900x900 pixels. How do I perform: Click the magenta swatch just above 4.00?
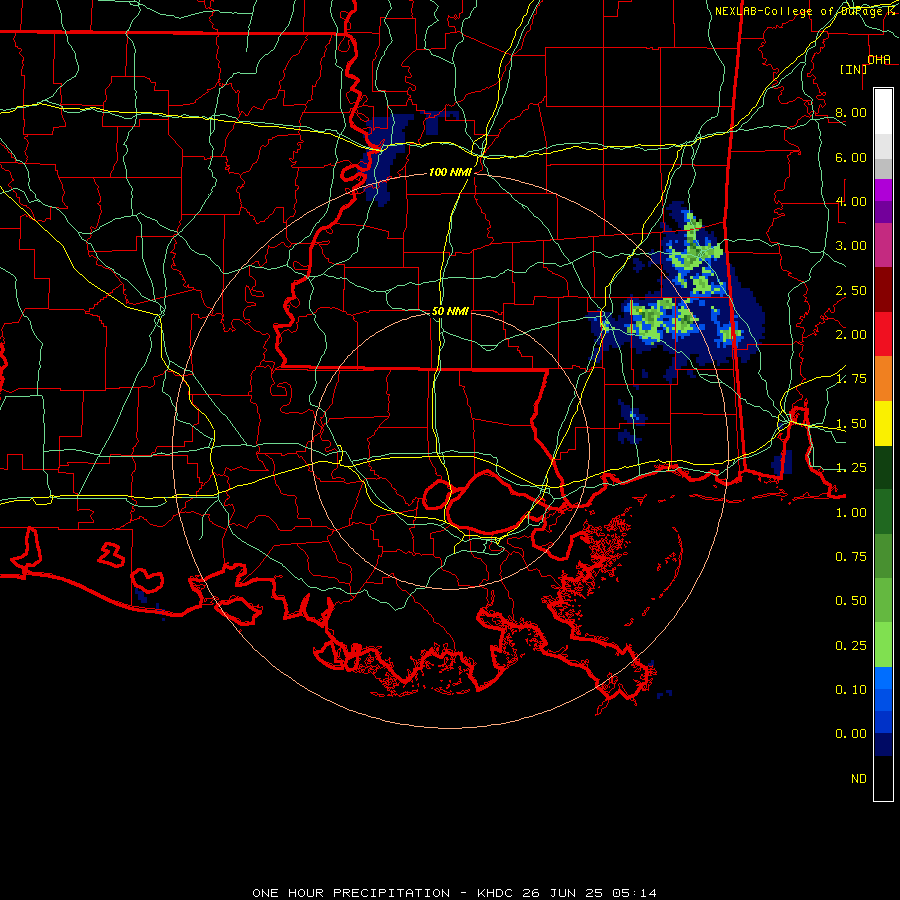883,190
